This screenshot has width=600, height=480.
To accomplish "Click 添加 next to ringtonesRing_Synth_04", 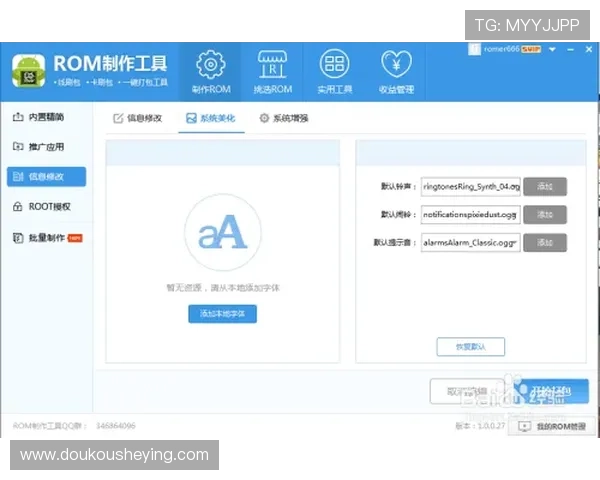I will pos(545,186).
